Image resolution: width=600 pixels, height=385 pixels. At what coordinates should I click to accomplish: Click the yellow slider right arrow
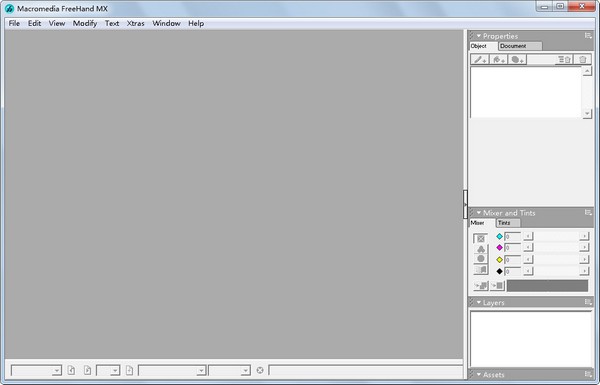point(584,259)
